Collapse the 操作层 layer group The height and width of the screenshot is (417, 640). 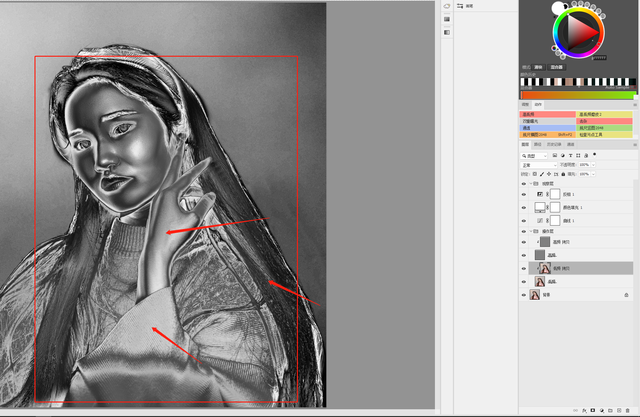(x=531, y=231)
